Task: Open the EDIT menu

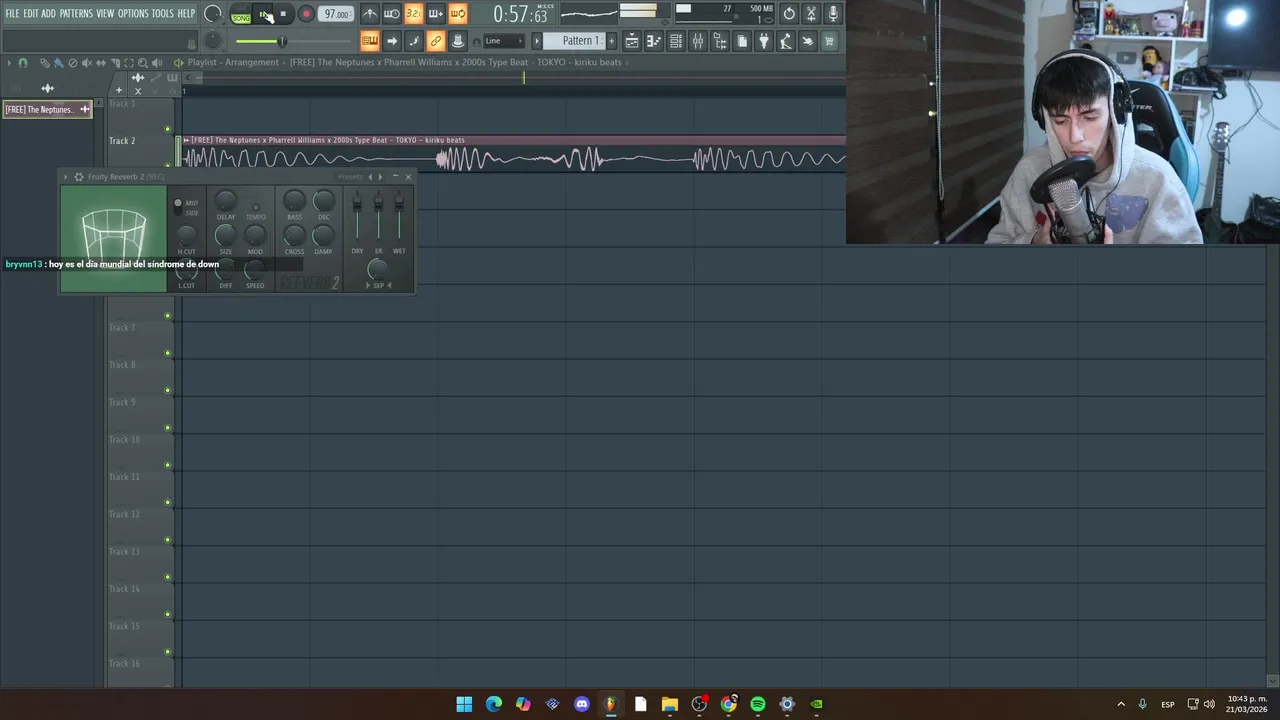Action: click(31, 13)
